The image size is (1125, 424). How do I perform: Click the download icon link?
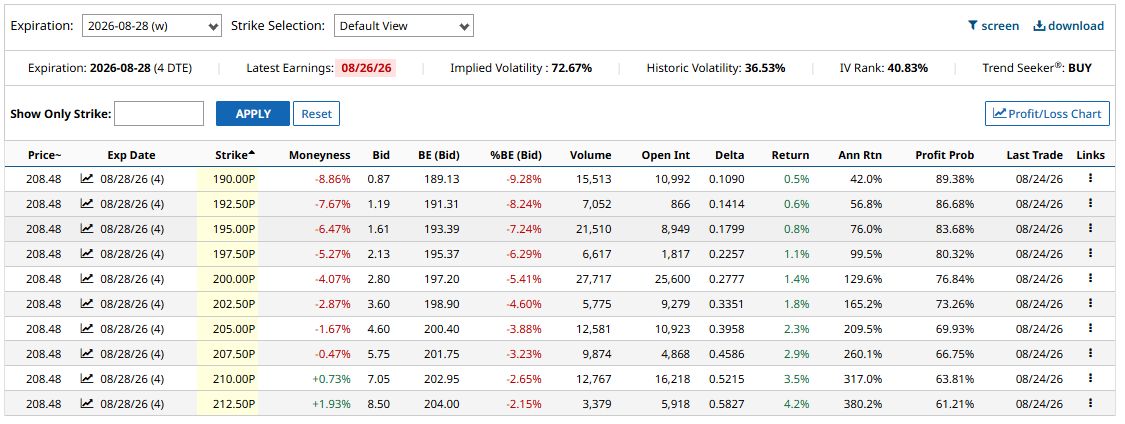[x=1068, y=26]
